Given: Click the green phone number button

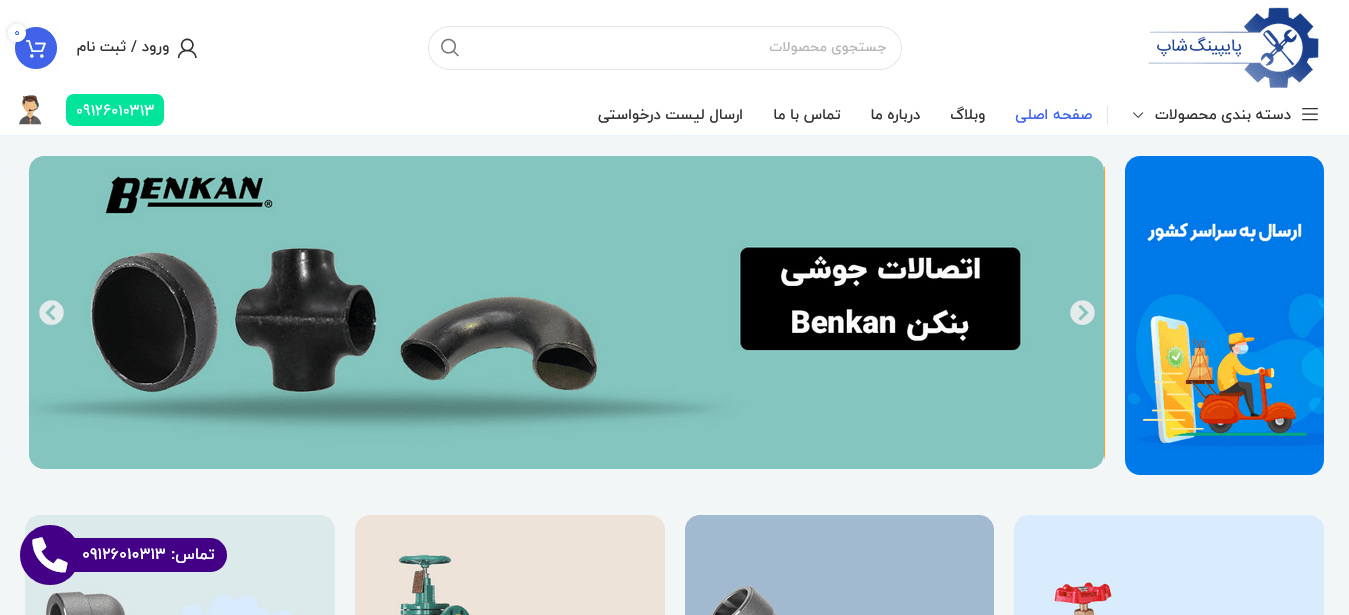Looking at the screenshot, I should (x=115, y=110).
